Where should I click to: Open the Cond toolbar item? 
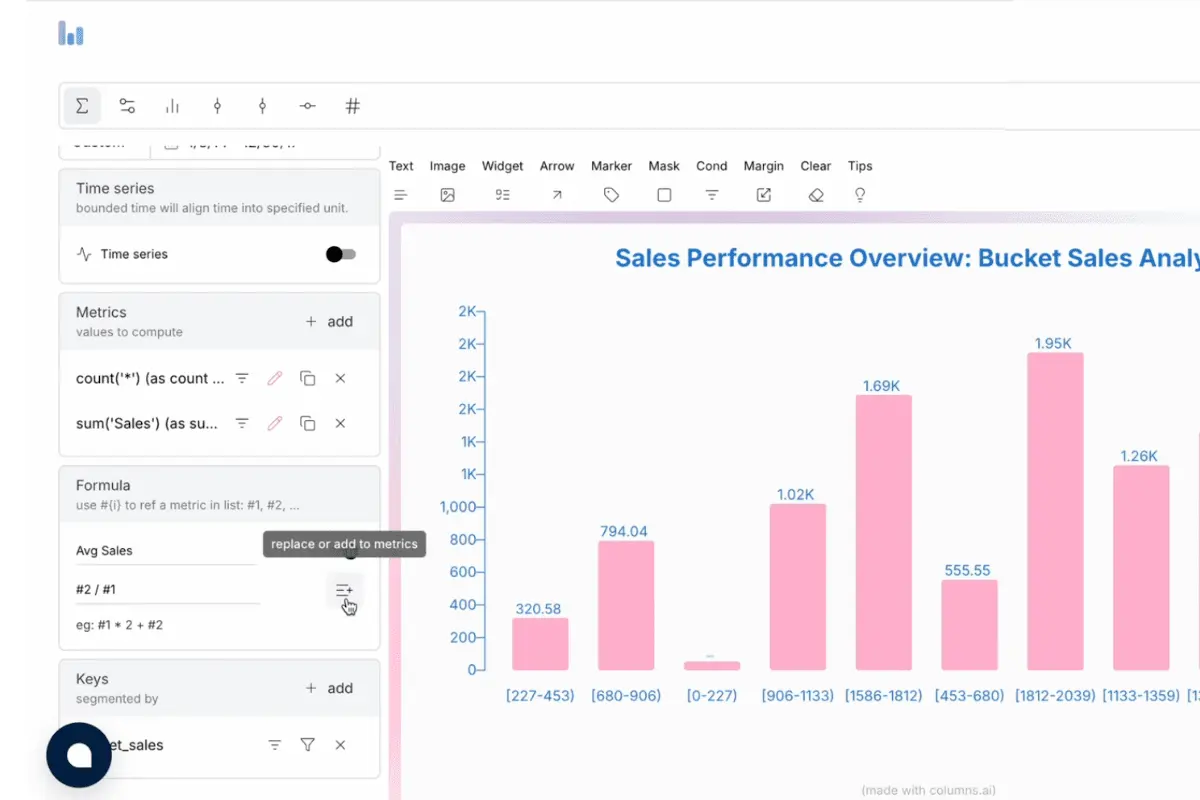pos(712,166)
